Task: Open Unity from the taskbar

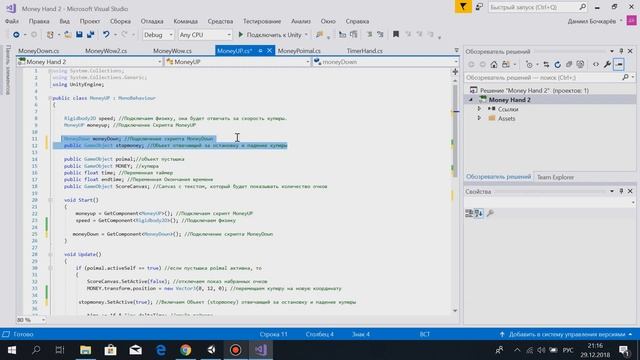Action: 211,350
